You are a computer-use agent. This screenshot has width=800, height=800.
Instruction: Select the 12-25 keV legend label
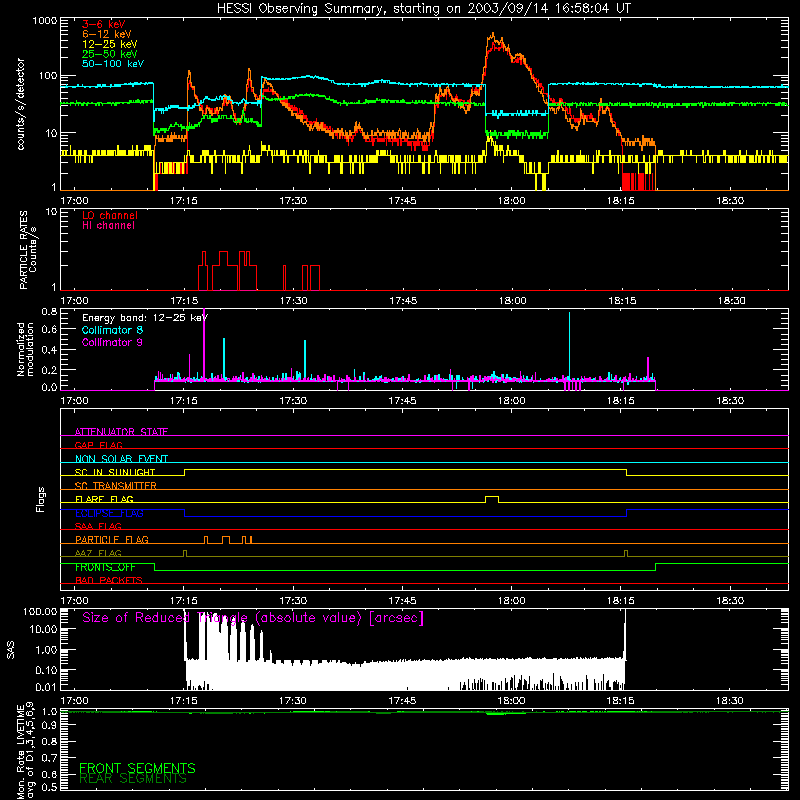tap(109, 44)
